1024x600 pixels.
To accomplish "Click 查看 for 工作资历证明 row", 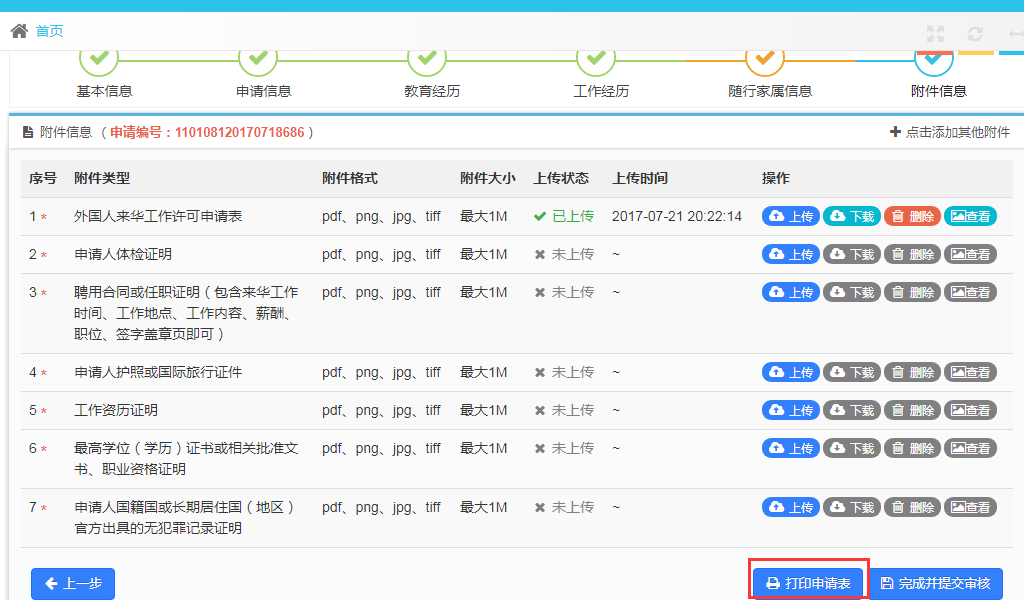I will pos(970,410).
